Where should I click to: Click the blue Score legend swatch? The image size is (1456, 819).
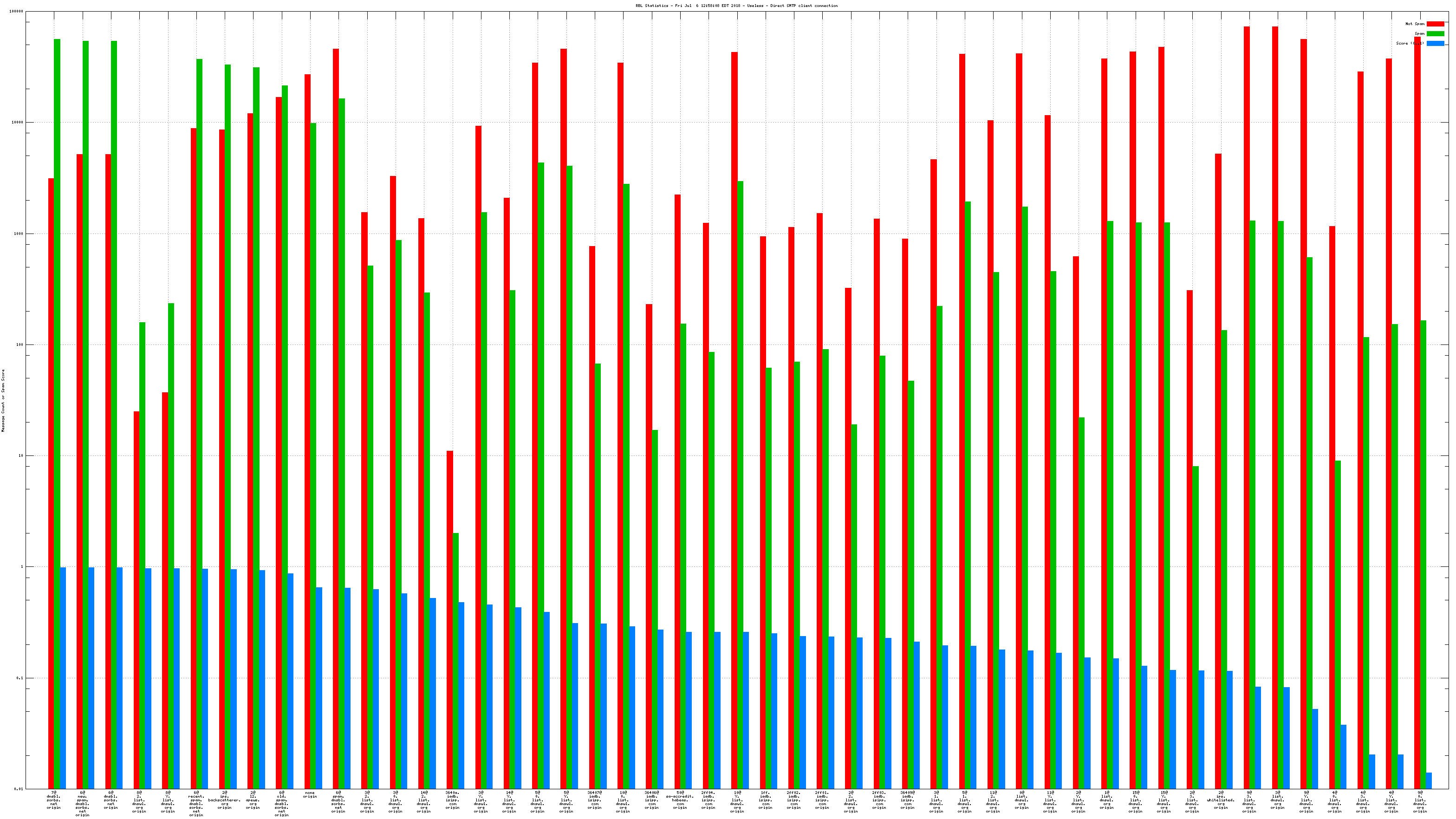[1435, 43]
